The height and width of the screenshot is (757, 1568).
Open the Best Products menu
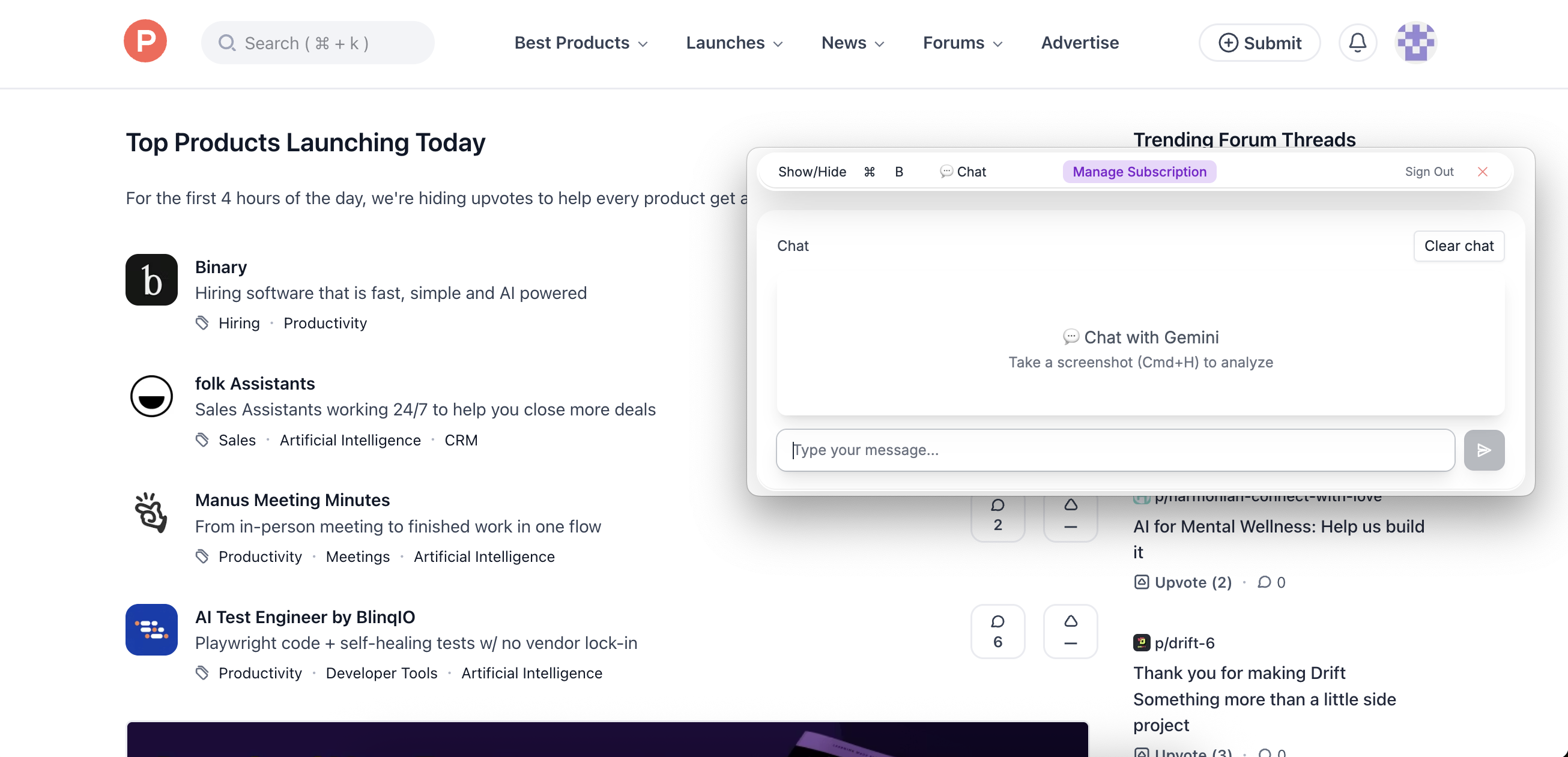(580, 43)
